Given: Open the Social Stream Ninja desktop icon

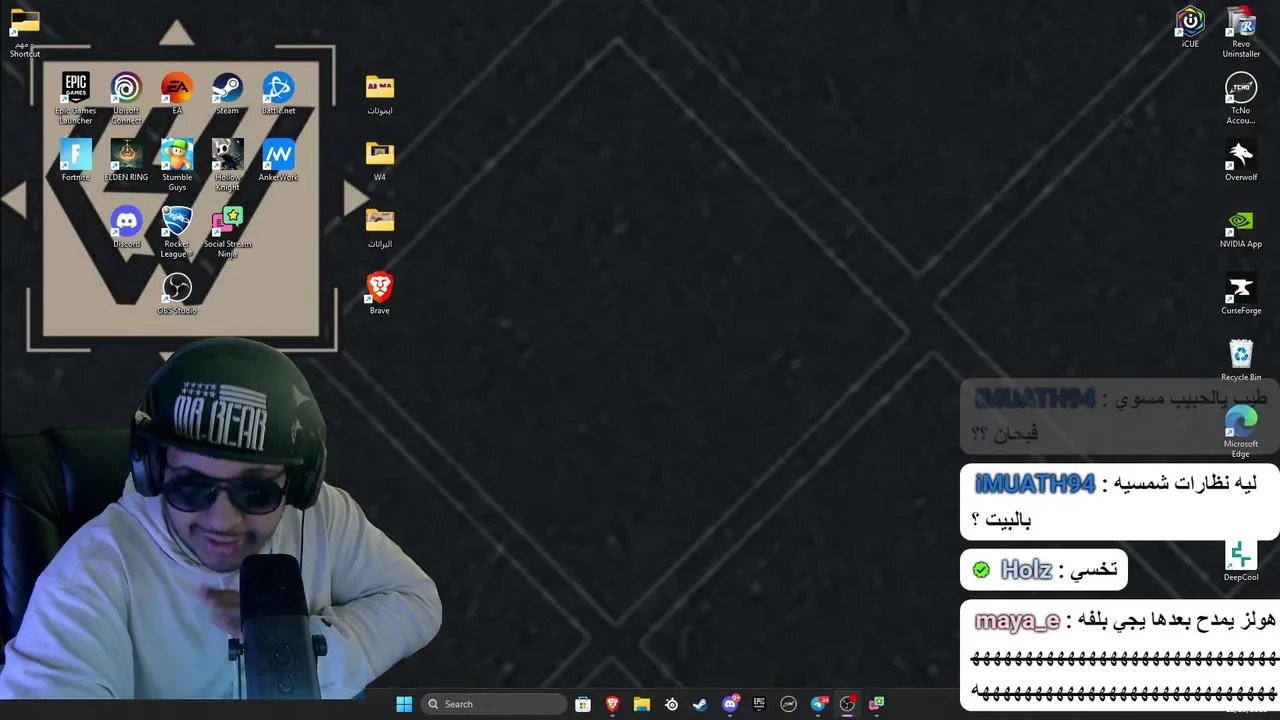Looking at the screenshot, I should point(227,232).
